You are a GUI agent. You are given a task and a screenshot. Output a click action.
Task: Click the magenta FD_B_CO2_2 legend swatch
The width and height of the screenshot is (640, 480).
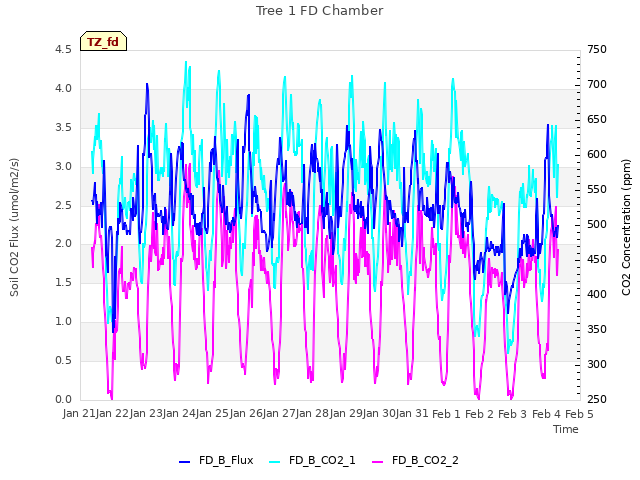coord(378,462)
